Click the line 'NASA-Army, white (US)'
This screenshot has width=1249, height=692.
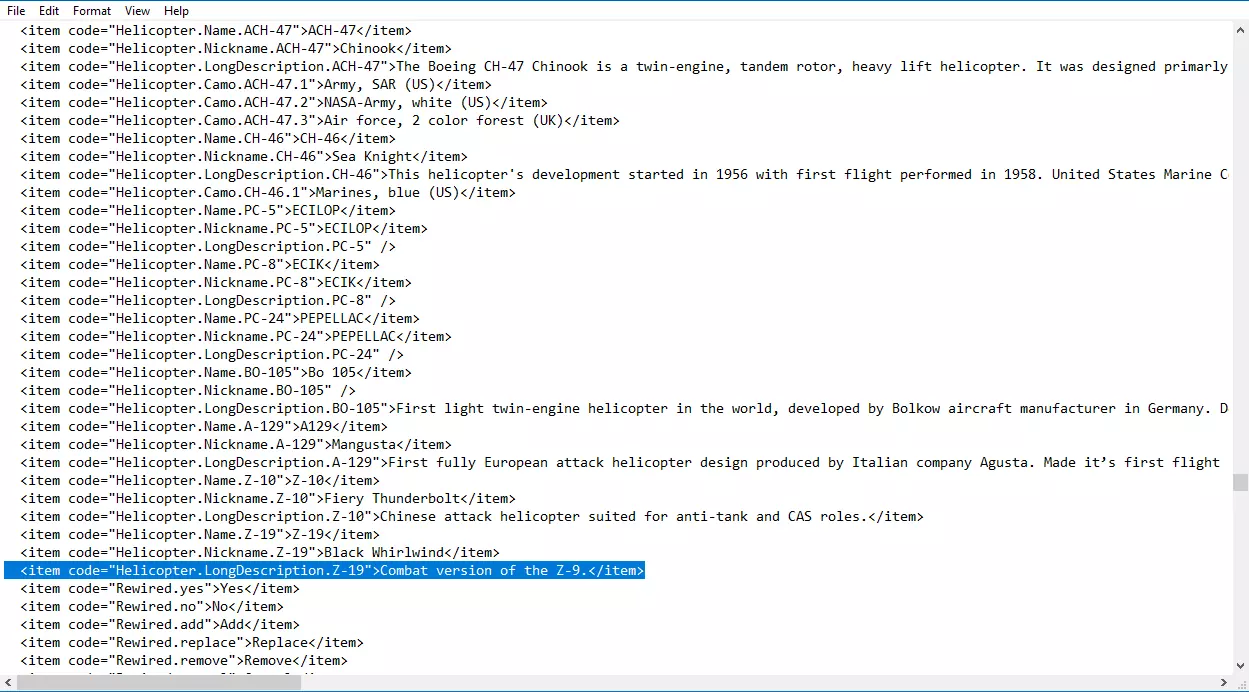pyautogui.click(x=284, y=103)
